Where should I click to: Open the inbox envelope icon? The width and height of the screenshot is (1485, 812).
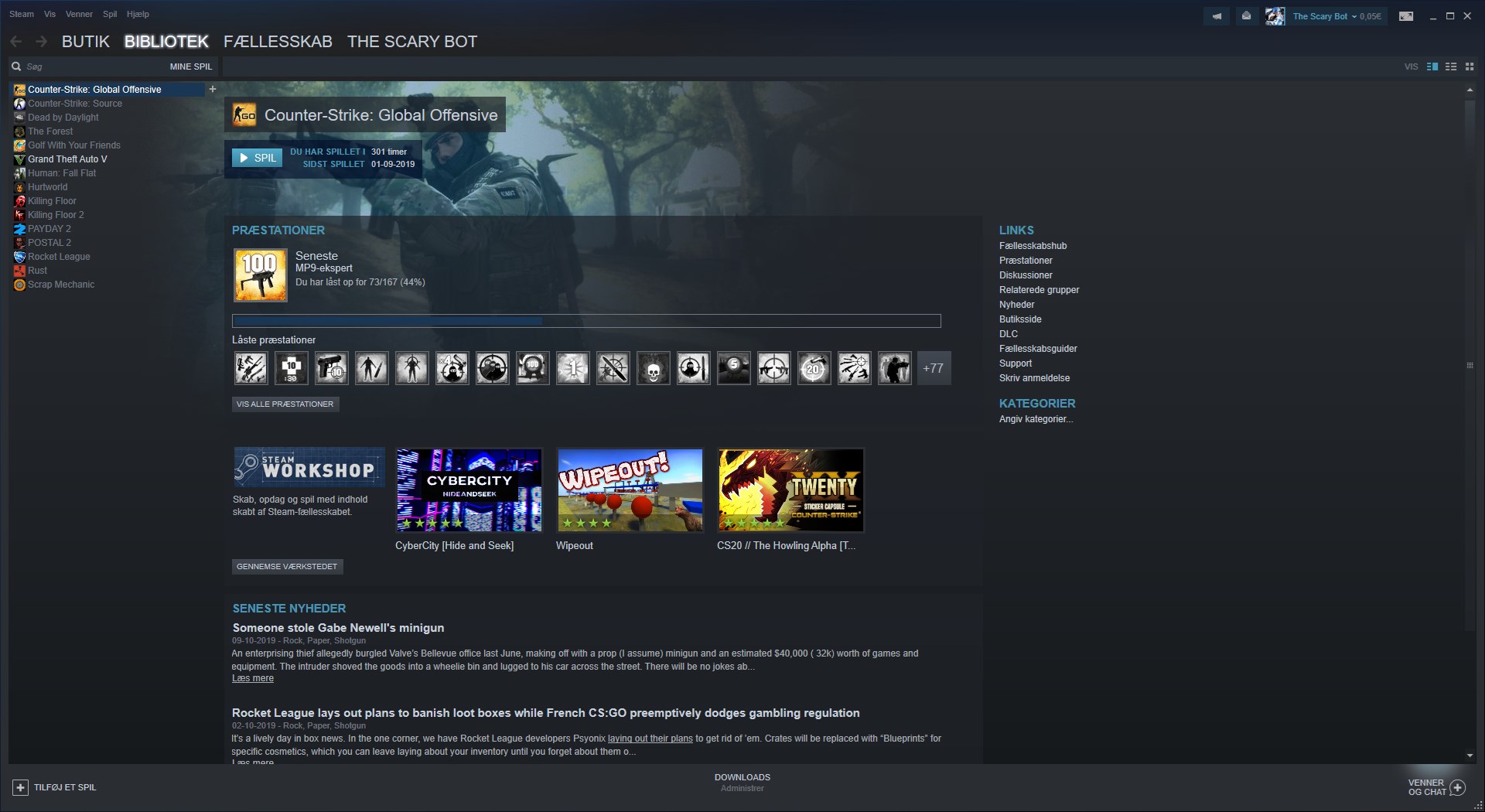coord(1246,16)
